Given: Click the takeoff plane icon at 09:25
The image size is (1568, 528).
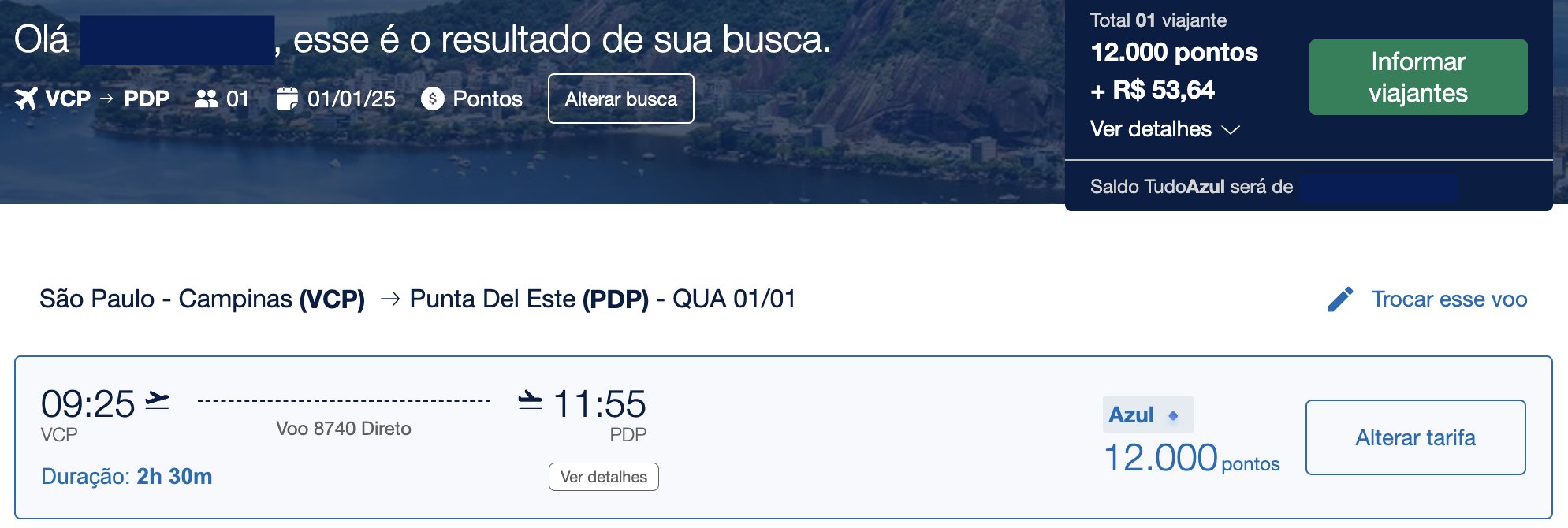Looking at the screenshot, I should point(158,400).
